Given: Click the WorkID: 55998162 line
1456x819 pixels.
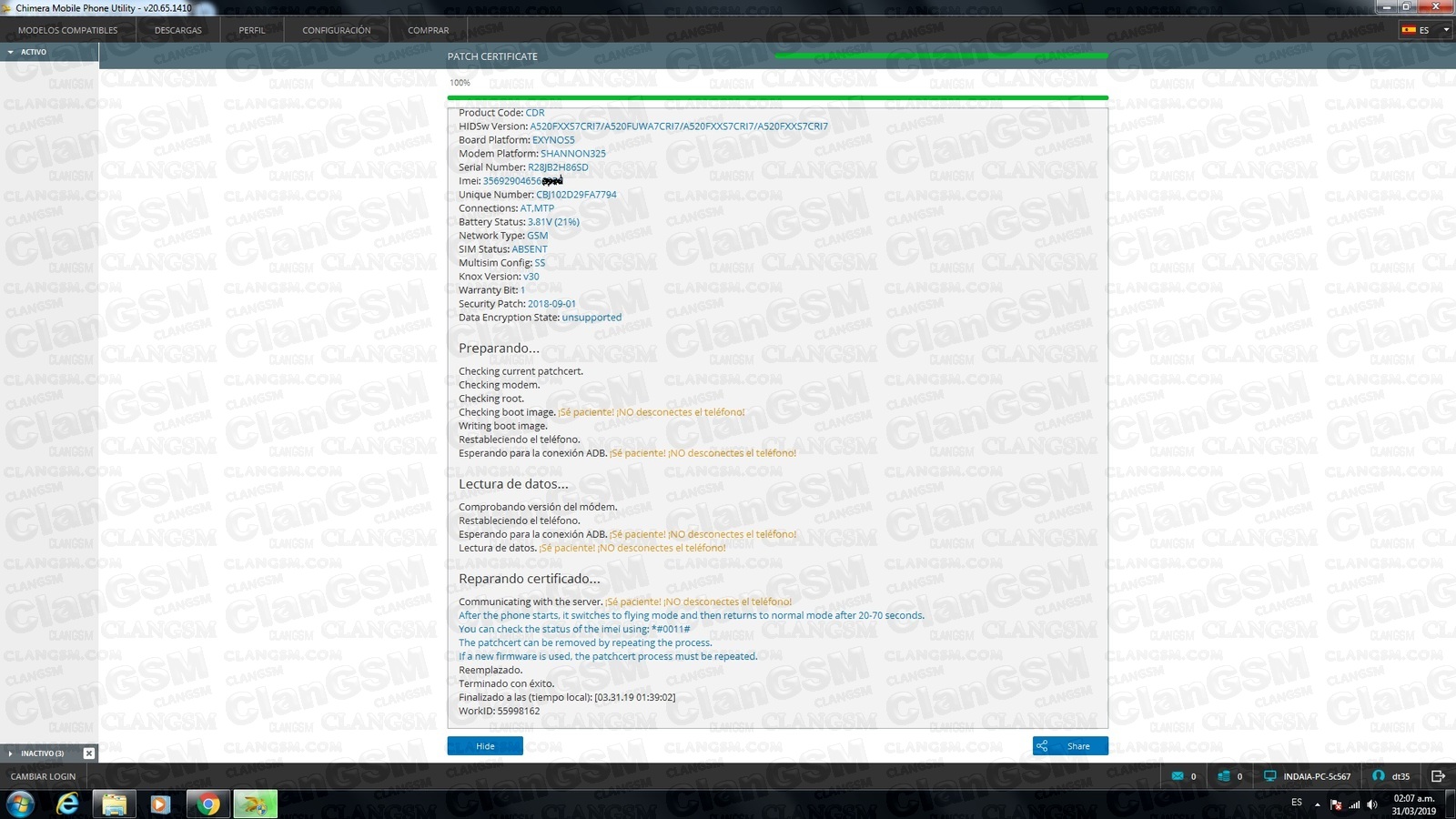Looking at the screenshot, I should pos(499,712).
